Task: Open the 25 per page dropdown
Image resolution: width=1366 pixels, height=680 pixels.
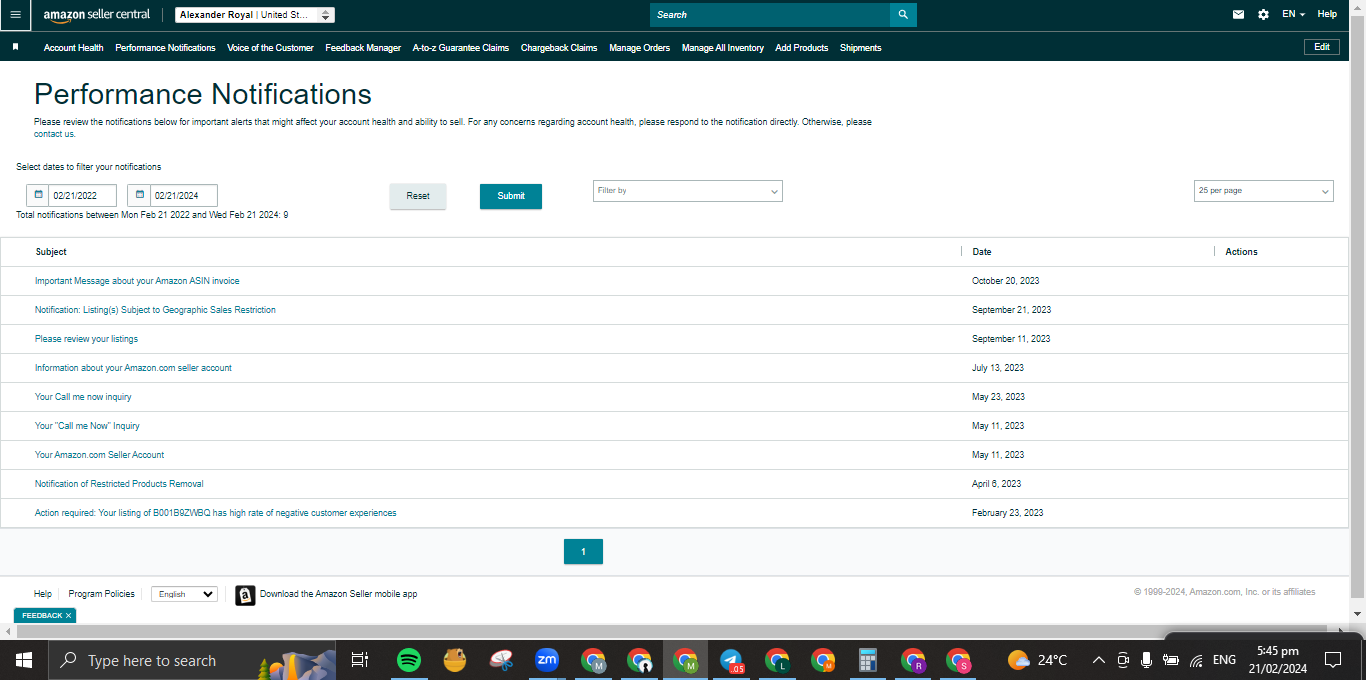Action: (1264, 191)
